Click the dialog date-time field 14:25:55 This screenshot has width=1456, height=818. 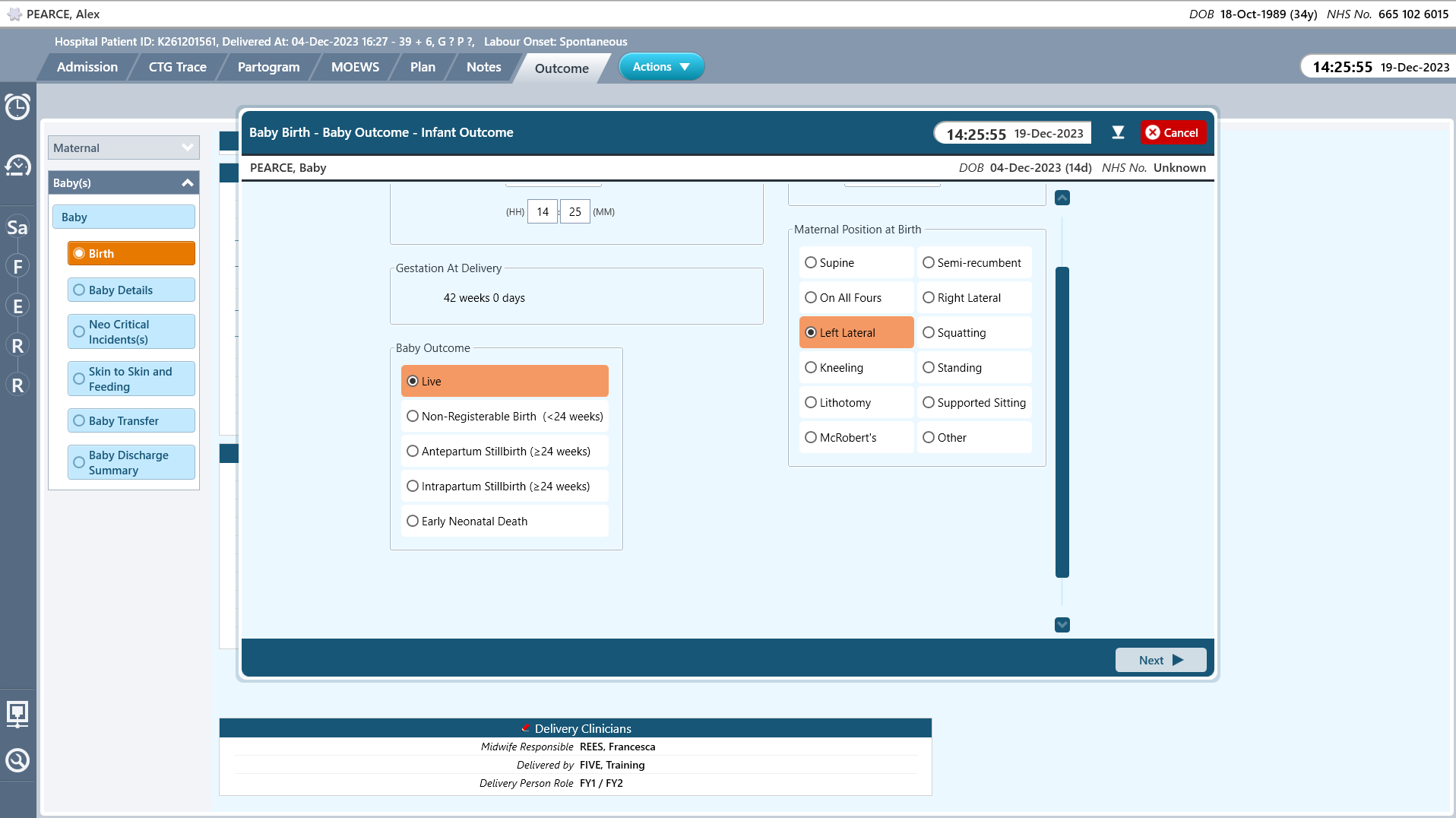(1014, 133)
